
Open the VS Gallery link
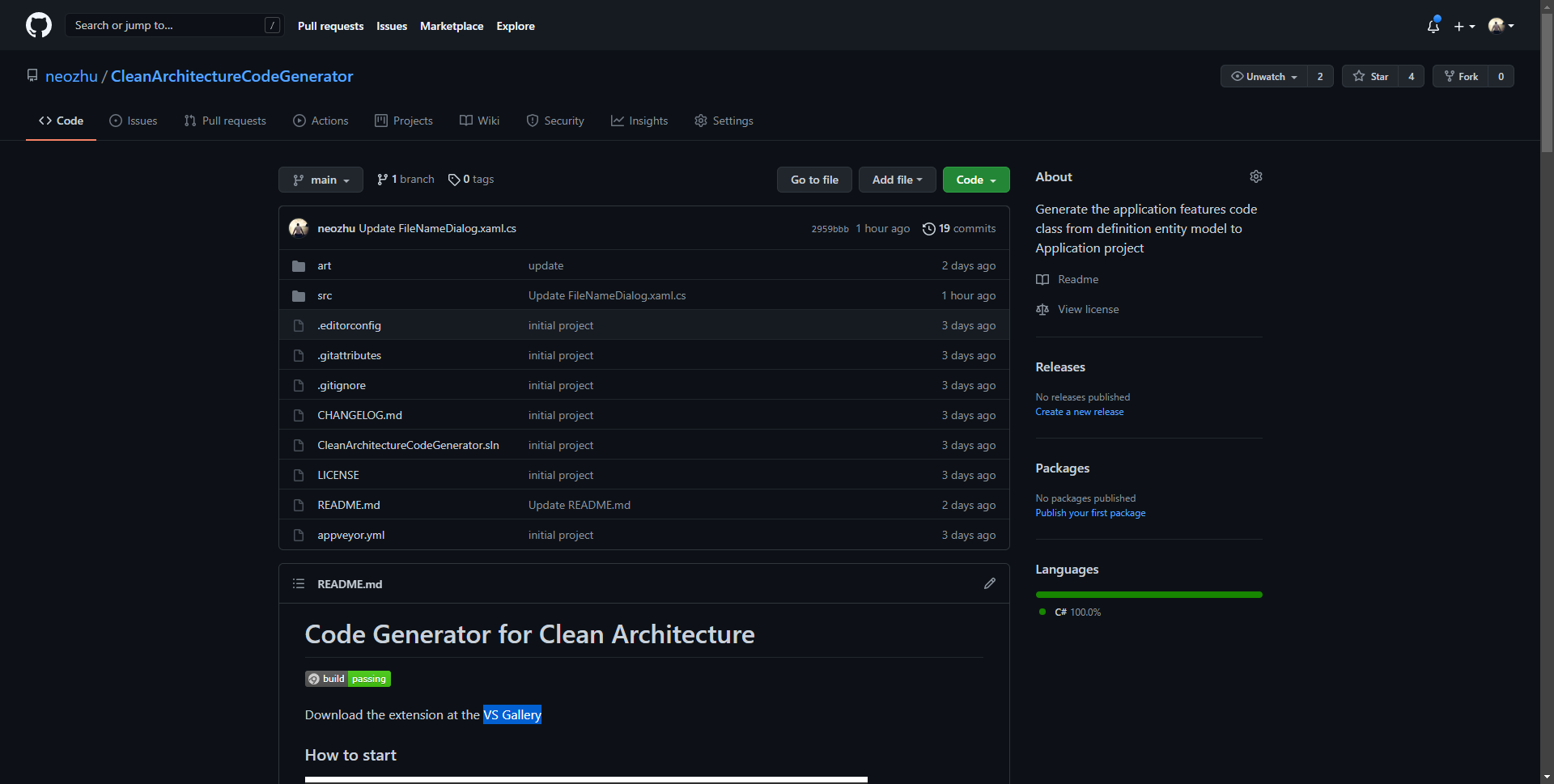pyautogui.click(x=512, y=714)
